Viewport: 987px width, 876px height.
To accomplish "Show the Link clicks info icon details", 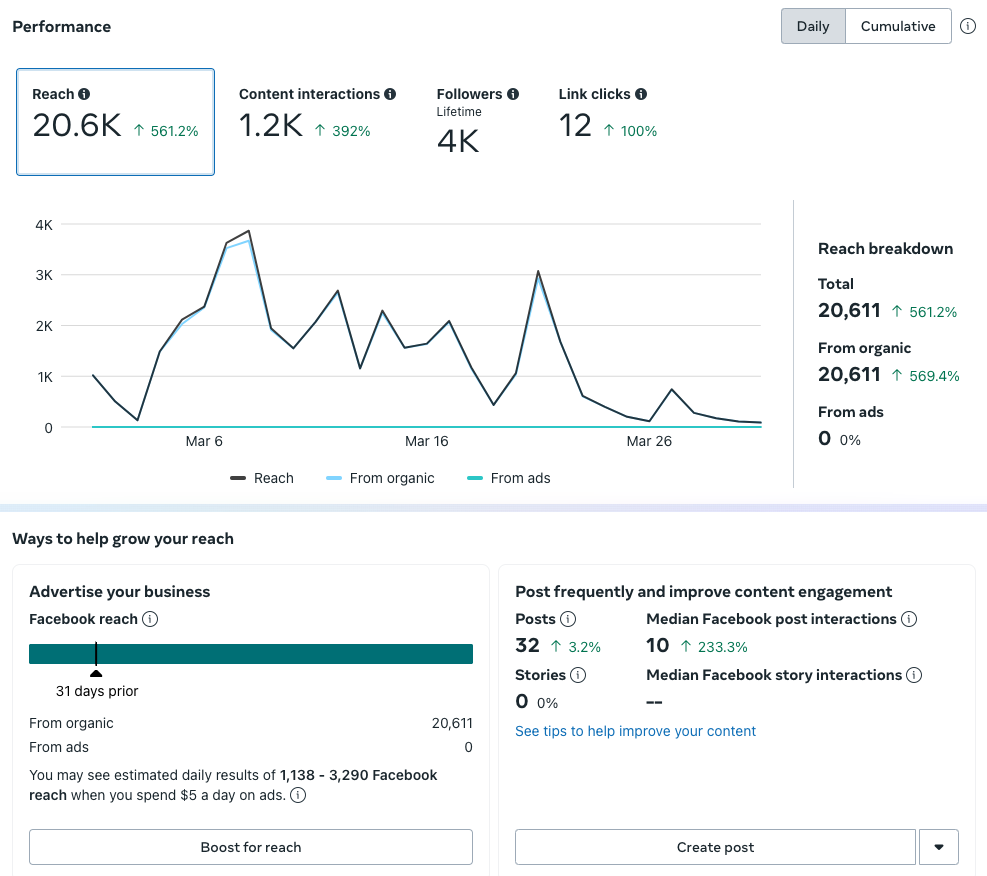I will pyautogui.click(x=641, y=94).
